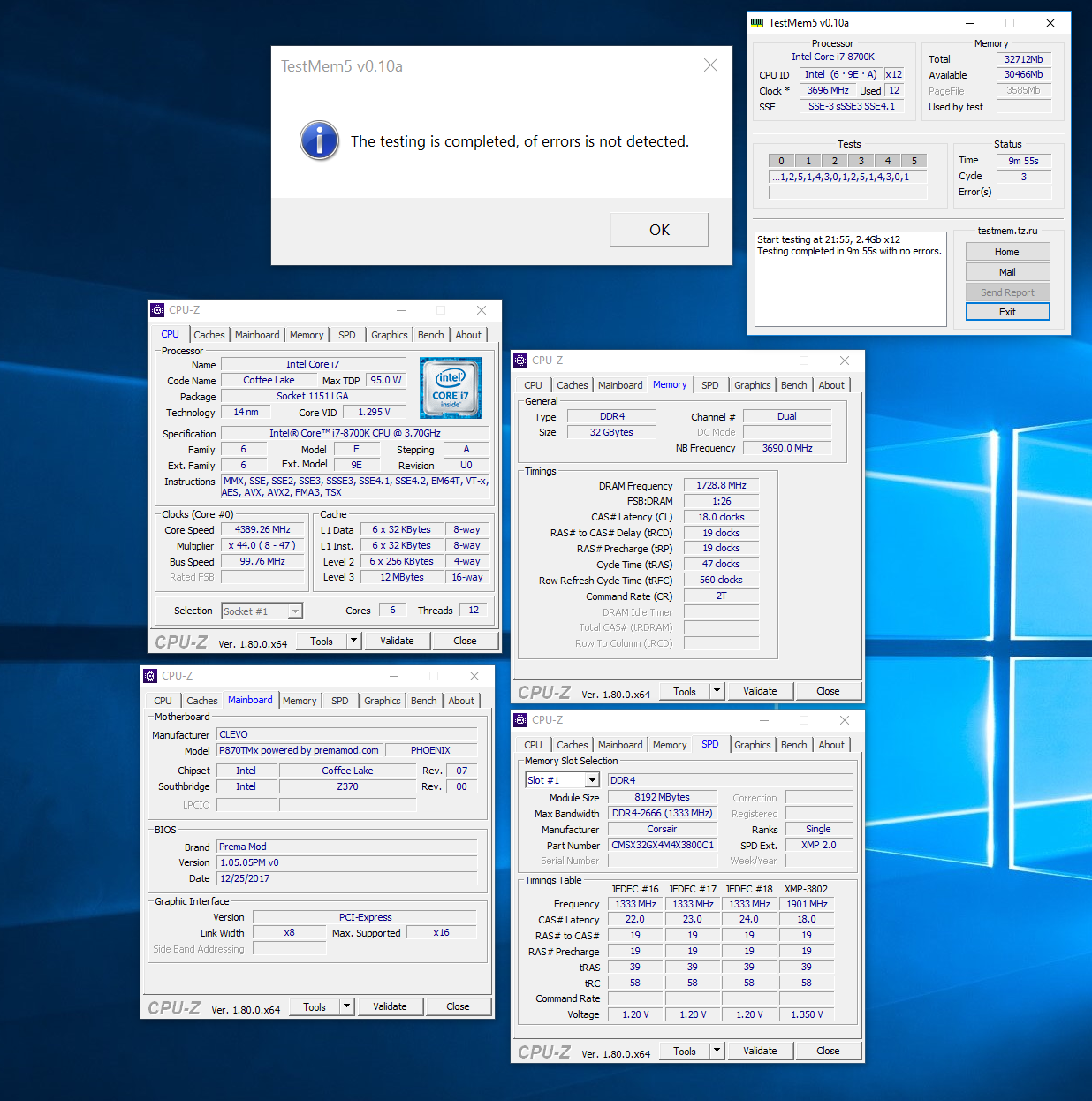The width and height of the screenshot is (1092, 1101).
Task: Open the Socket #1 selection dropdown
Action: pyautogui.click(x=295, y=611)
